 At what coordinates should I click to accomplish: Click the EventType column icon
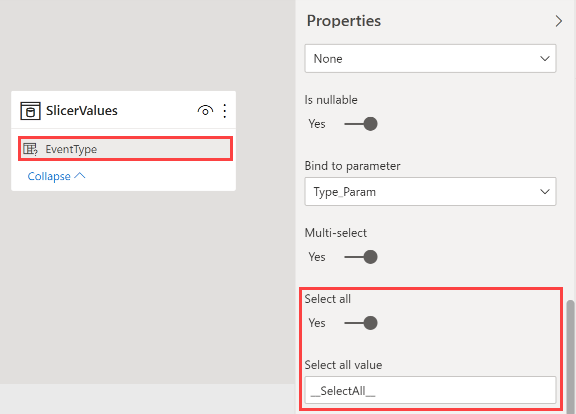30,149
